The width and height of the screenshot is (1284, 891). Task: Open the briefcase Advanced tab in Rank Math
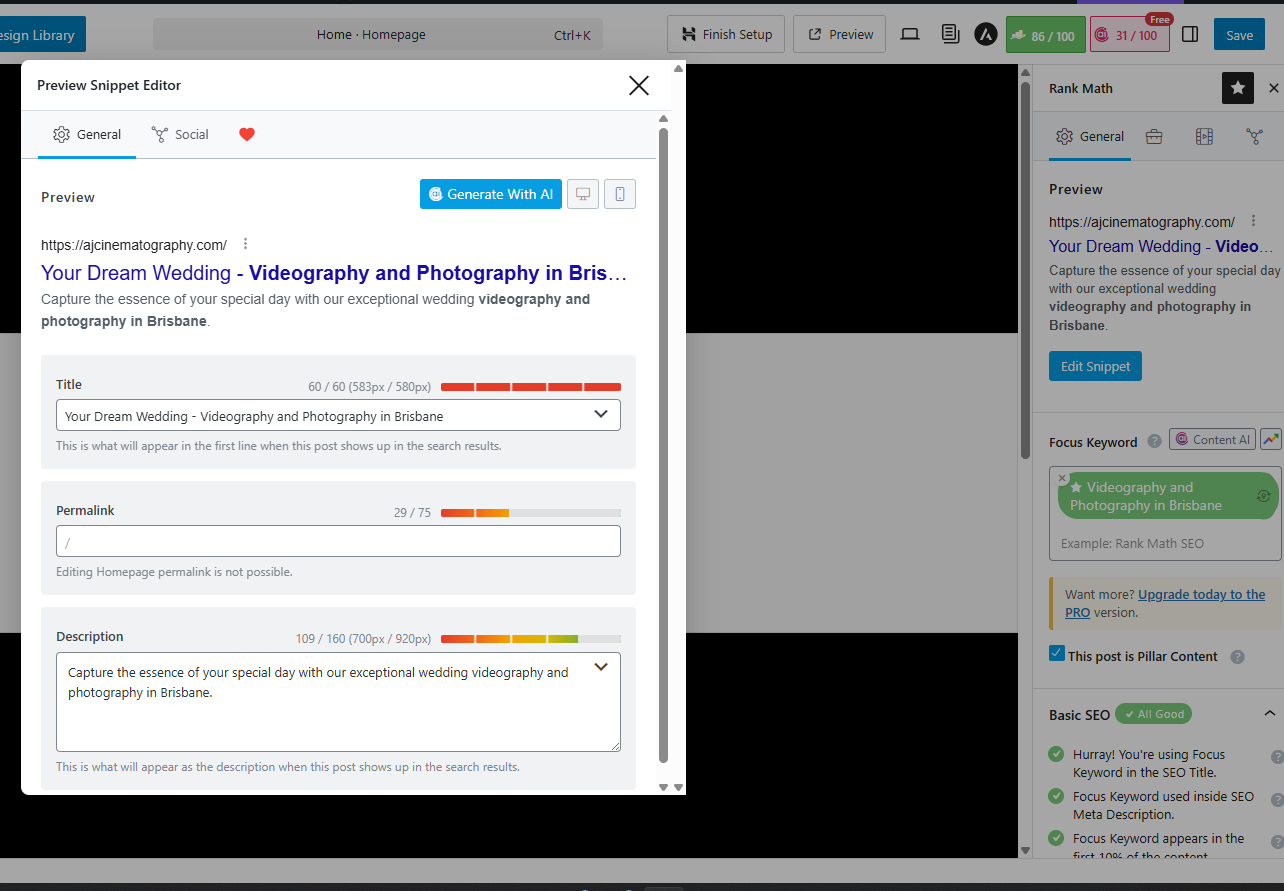[x=1154, y=136]
